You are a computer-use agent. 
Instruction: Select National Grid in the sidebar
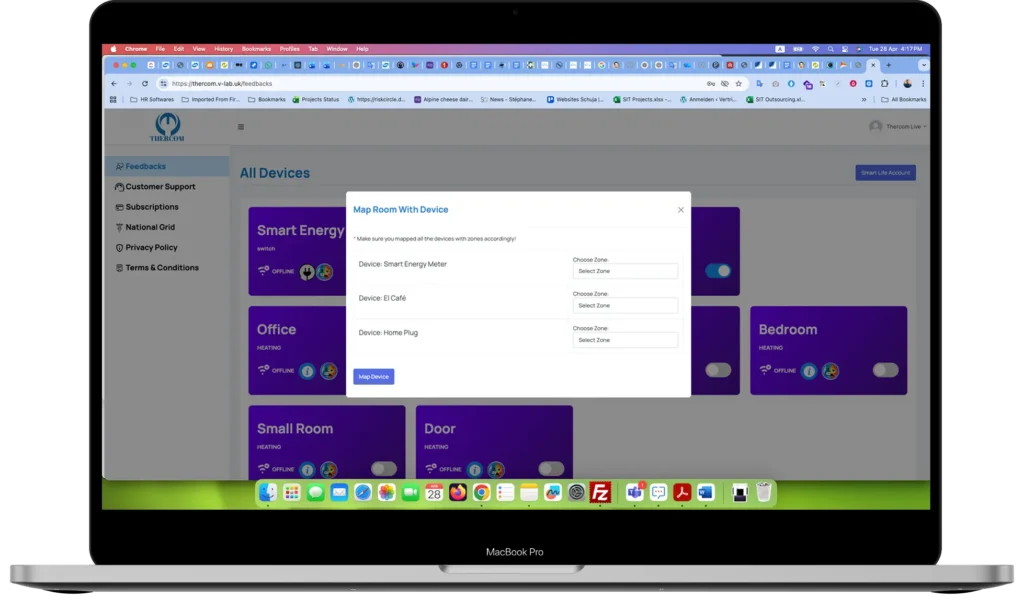tap(167, 227)
